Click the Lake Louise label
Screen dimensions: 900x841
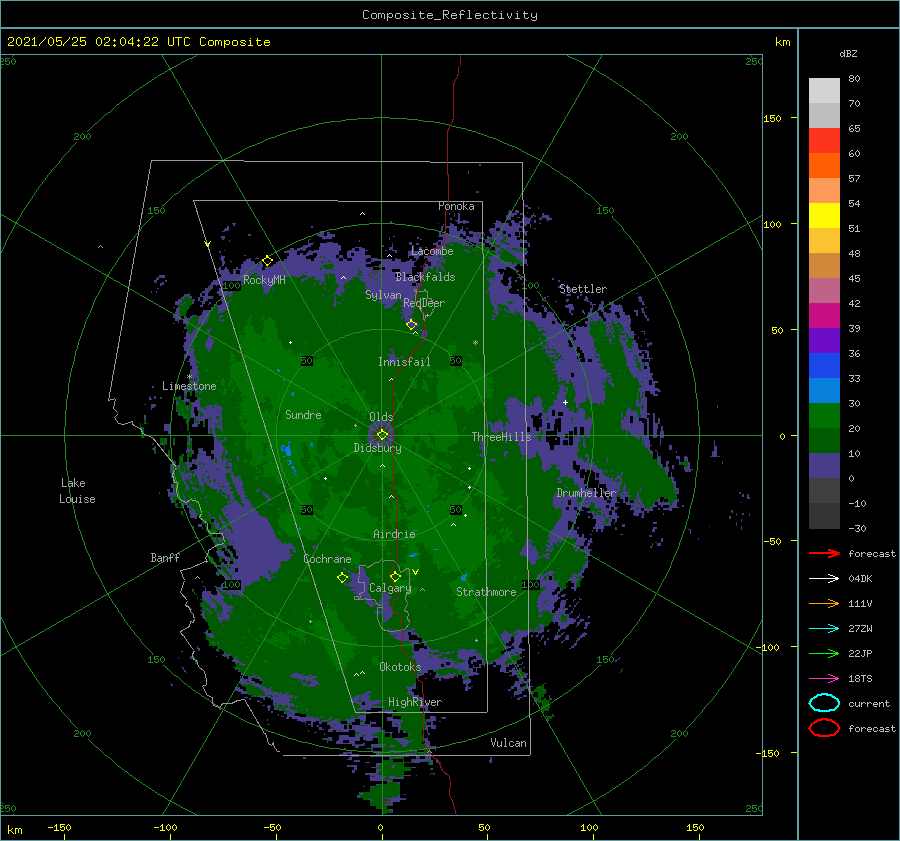point(77,491)
